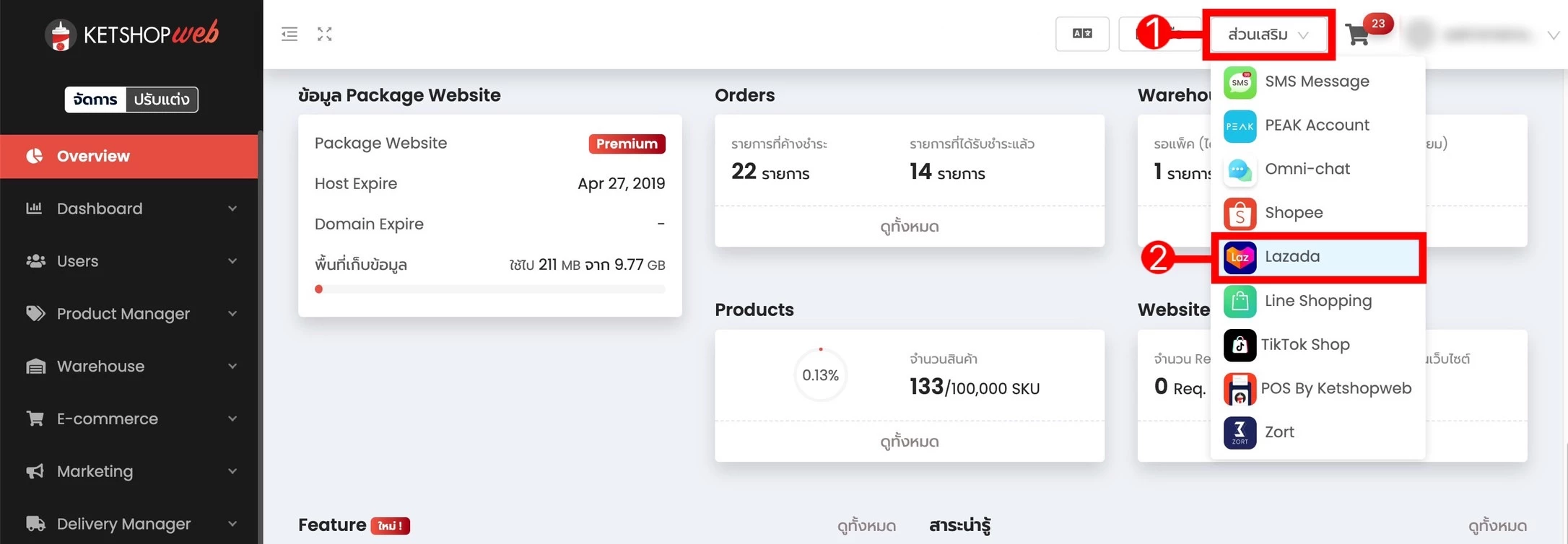The height and width of the screenshot is (544, 1568).
Task: Click the POS By Ketshopweb icon
Action: click(1240, 389)
